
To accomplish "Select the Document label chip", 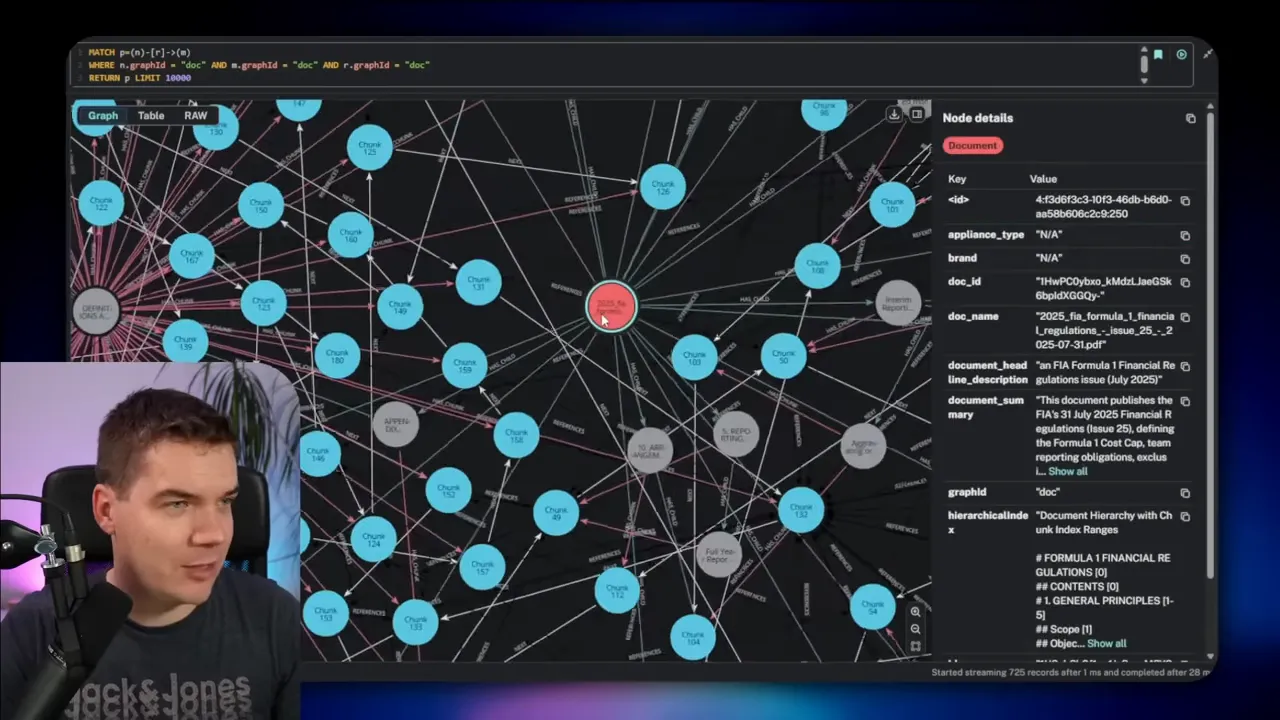I will 972,145.
